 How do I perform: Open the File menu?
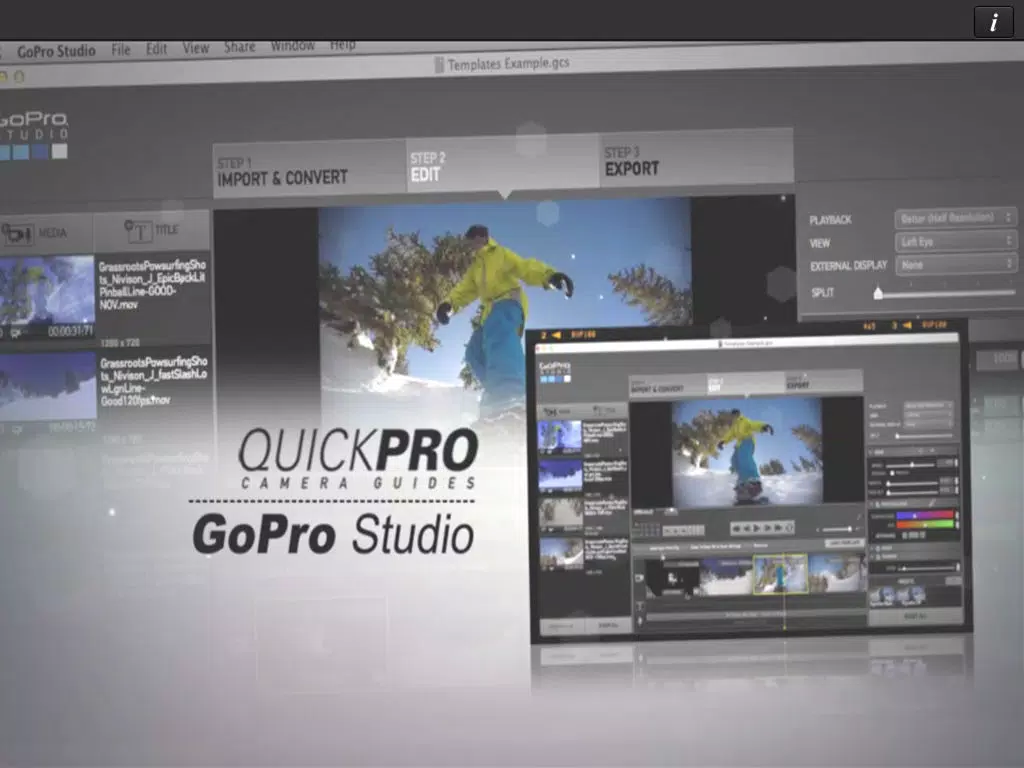[x=121, y=50]
